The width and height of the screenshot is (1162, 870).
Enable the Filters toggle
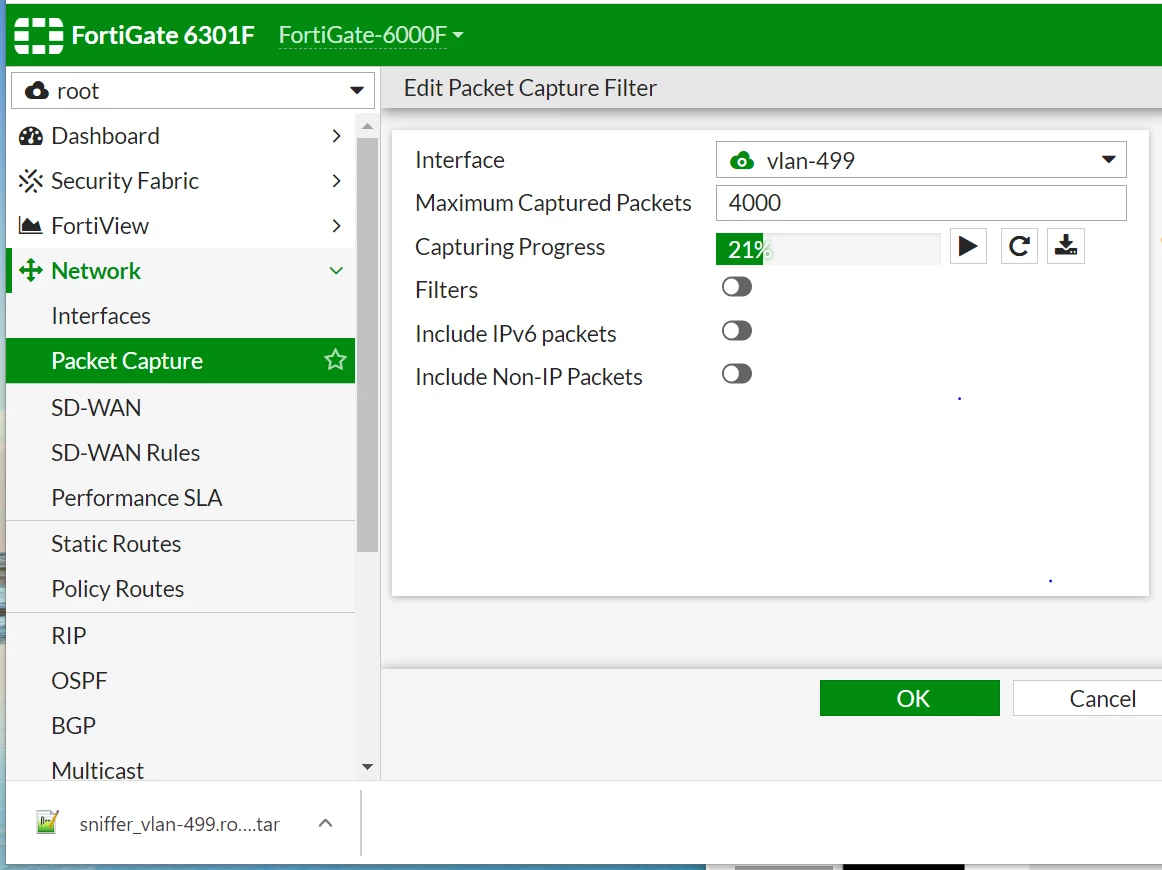(x=737, y=287)
